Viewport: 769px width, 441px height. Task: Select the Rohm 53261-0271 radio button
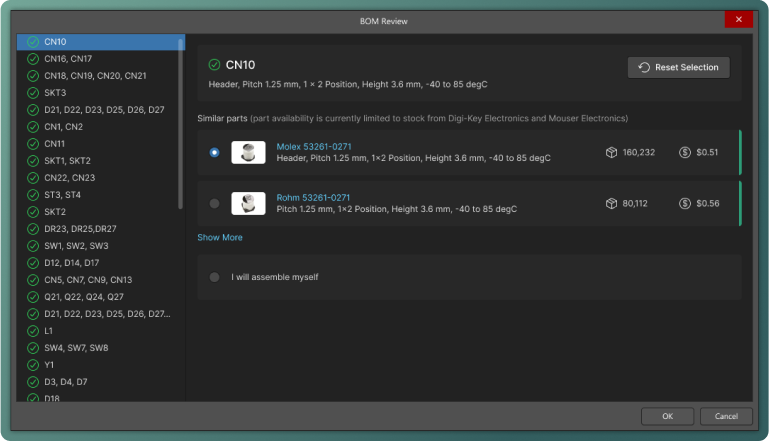[214, 203]
